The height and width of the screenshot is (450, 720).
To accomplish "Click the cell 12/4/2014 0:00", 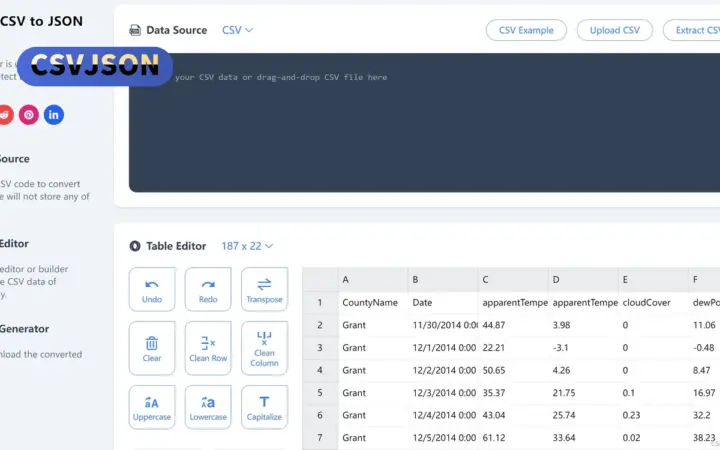I will tap(443, 415).
